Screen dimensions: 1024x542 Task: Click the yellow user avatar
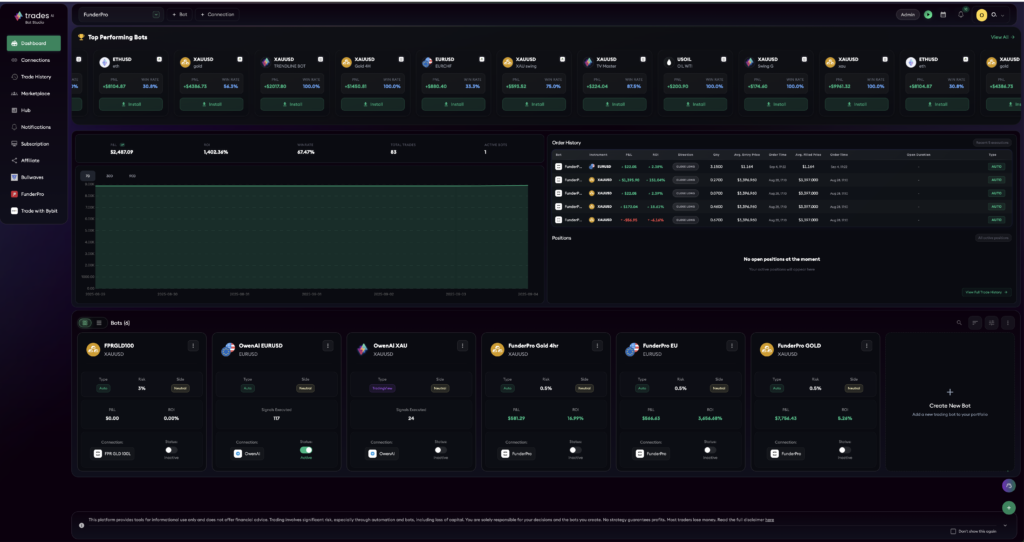[x=981, y=15]
